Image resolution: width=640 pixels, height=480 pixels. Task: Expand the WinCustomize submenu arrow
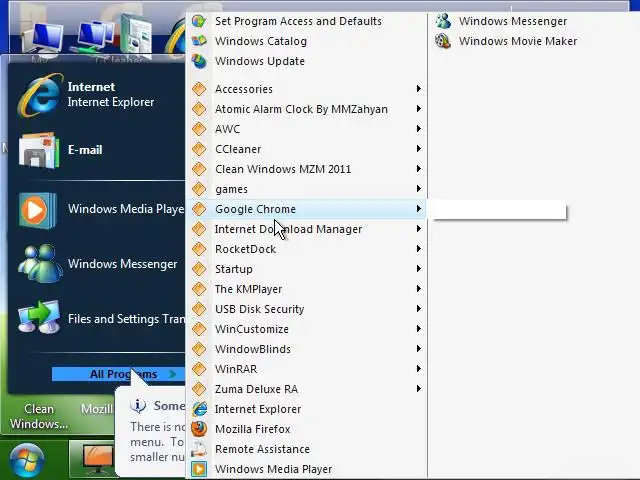418,329
